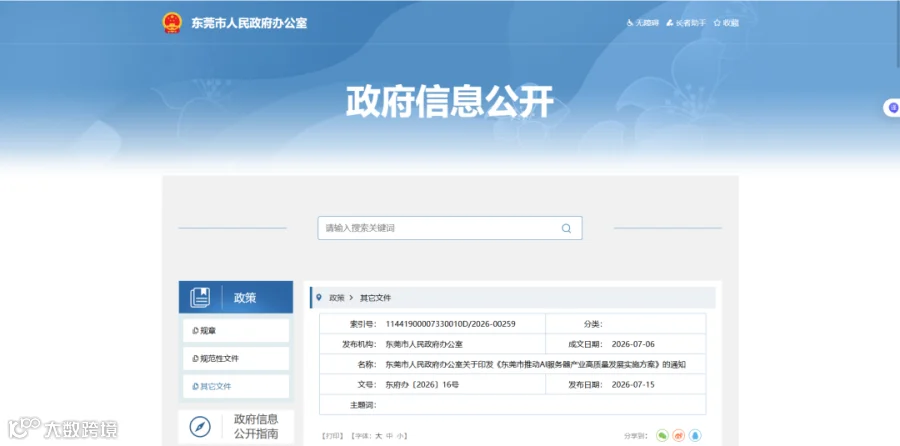900x446 pixels.
Task: Click the 分类 label cell
Action: click(593, 324)
